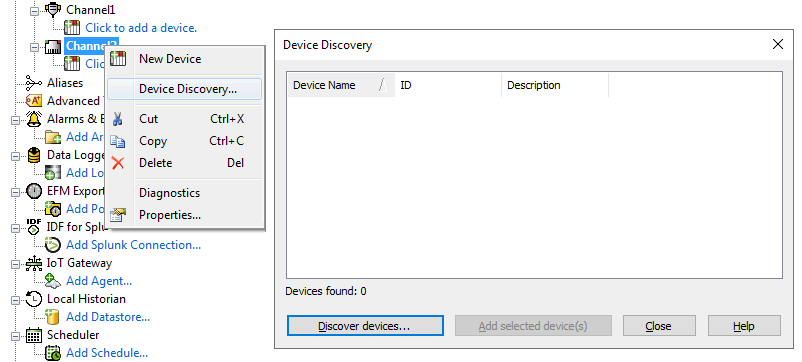Sort by Device Name column header
Image resolution: width=802 pixels, height=362 pixels.
coord(341,85)
